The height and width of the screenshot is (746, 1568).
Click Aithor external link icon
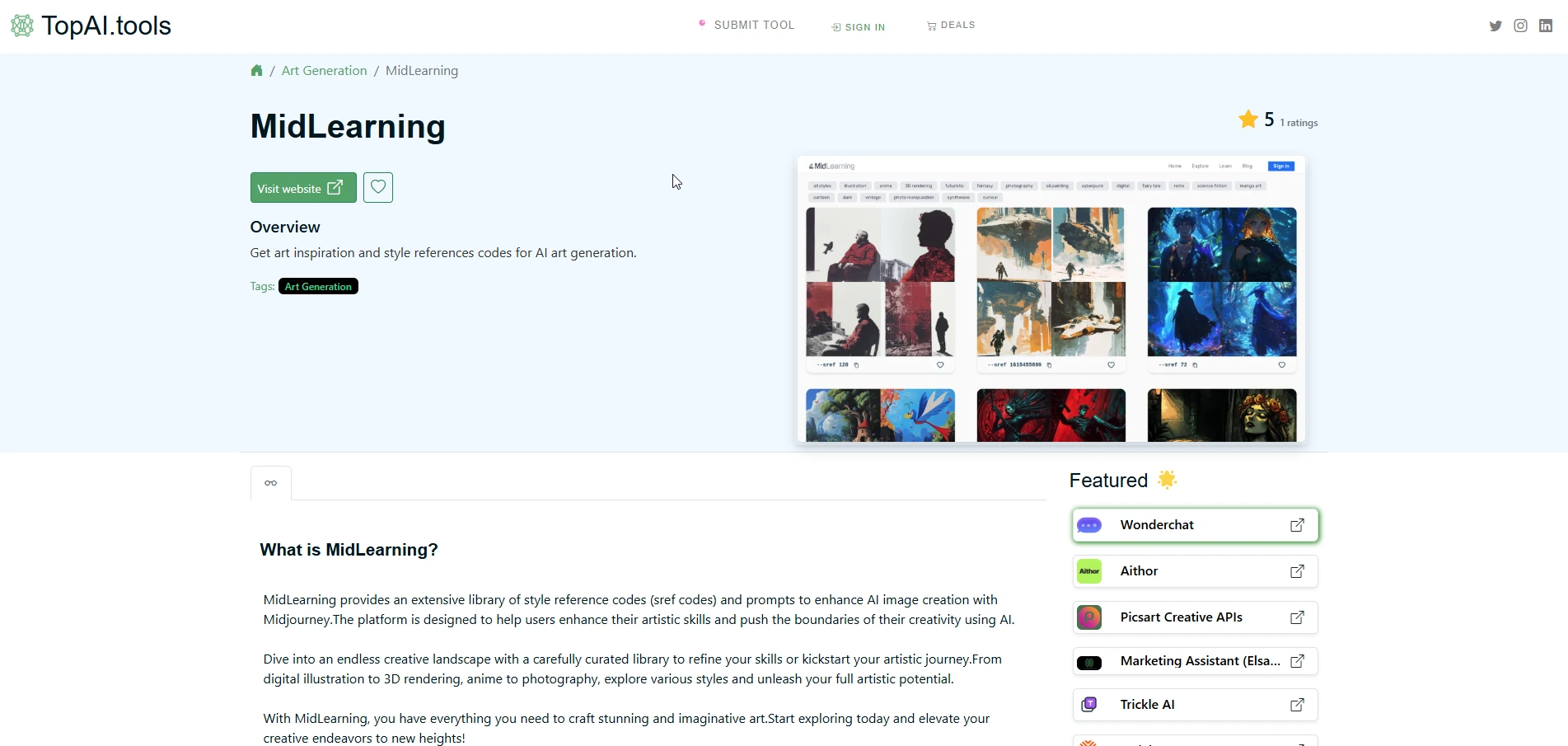point(1297,571)
